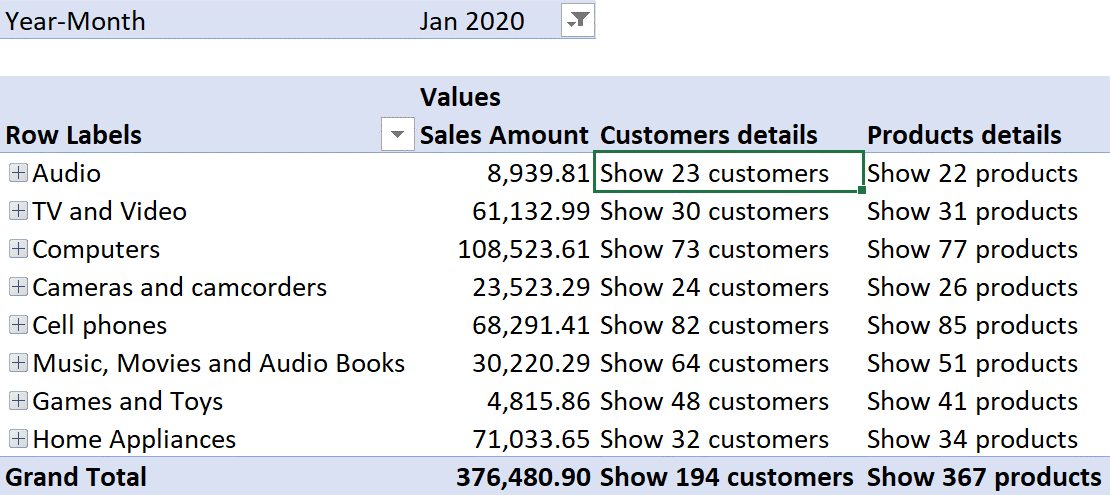Image resolution: width=1110 pixels, height=495 pixels.
Task: Click Show 194 customers grand total
Action: pos(726,477)
